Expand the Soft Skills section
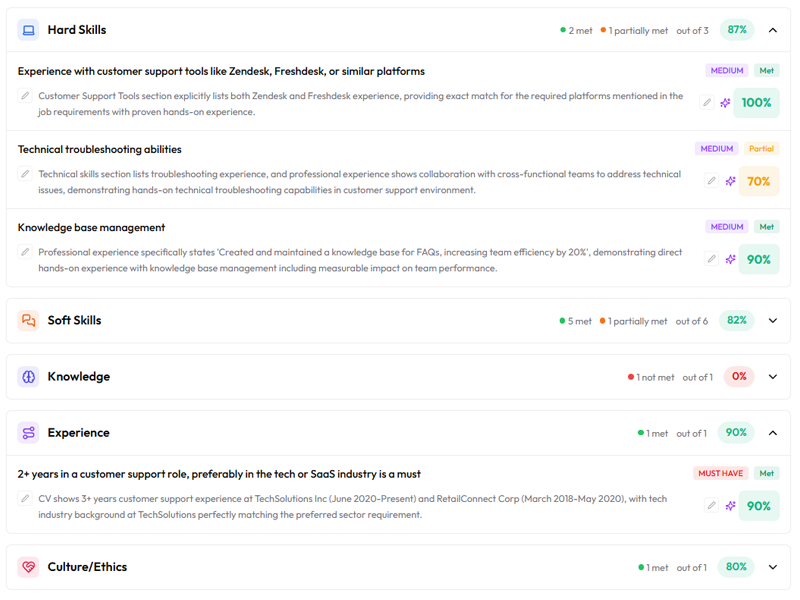This screenshot has width=800, height=600. (x=773, y=321)
